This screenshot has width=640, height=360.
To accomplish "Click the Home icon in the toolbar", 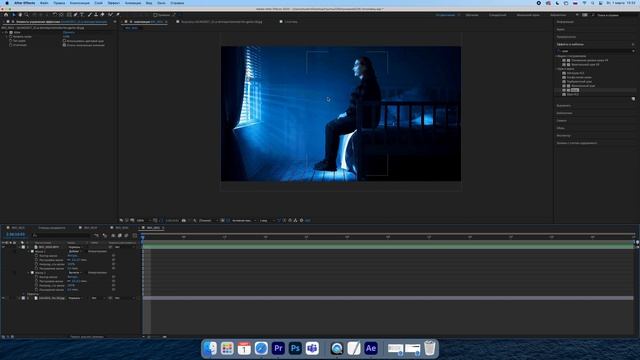I will tap(6, 15).
